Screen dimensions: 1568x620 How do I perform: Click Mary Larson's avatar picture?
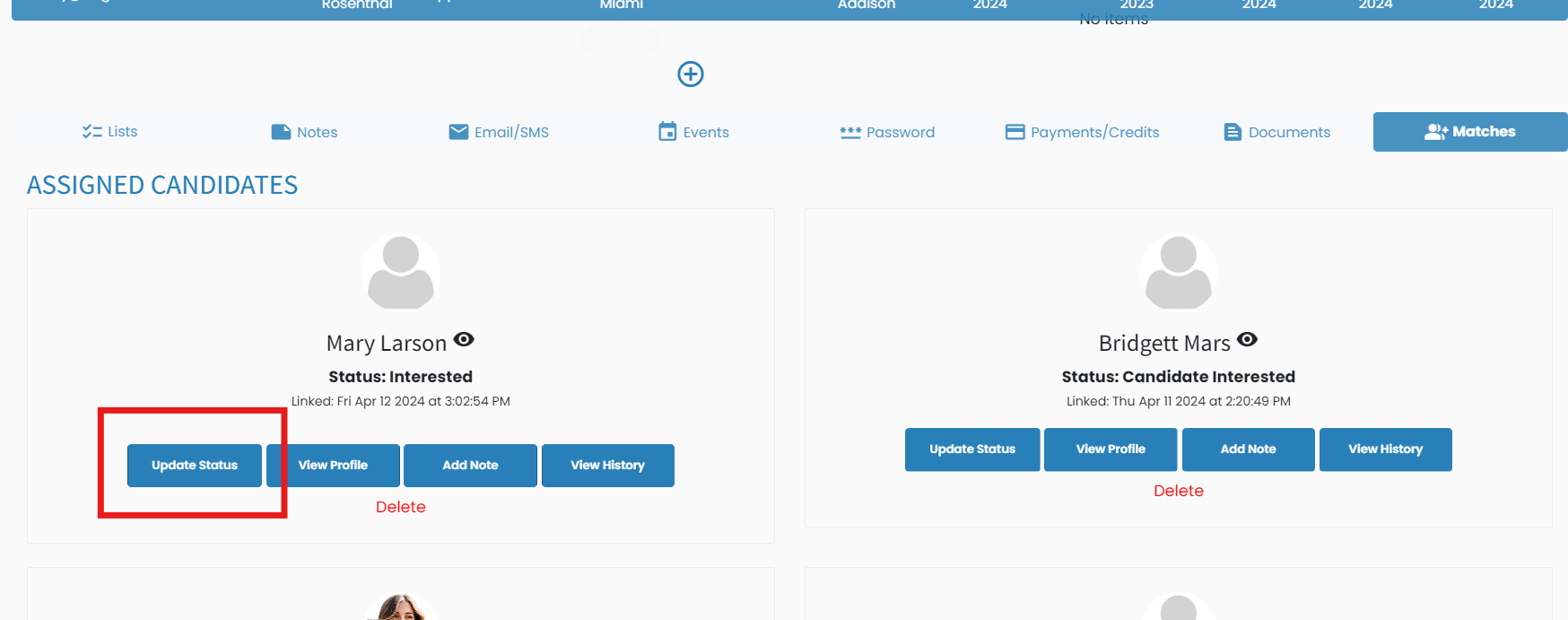(401, 273)
